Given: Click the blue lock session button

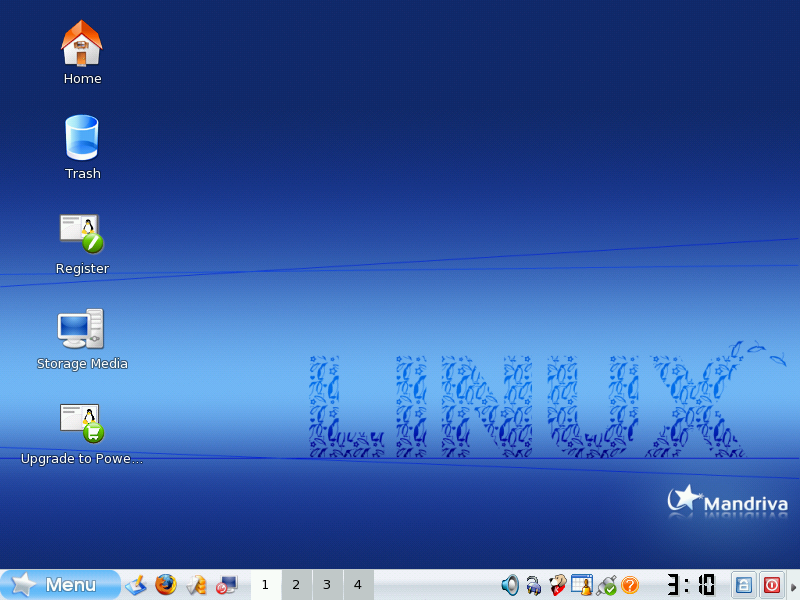Looking at the screenshot, I should click(x=743, y=585).
